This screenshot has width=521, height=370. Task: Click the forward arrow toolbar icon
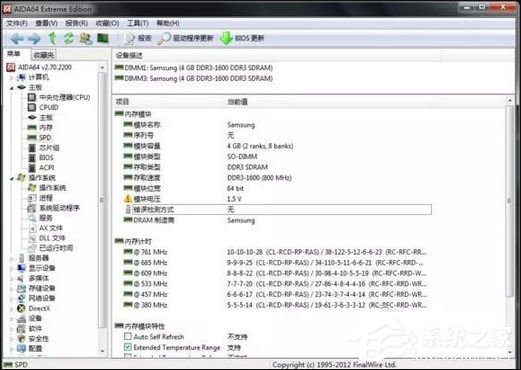(34, 39)
